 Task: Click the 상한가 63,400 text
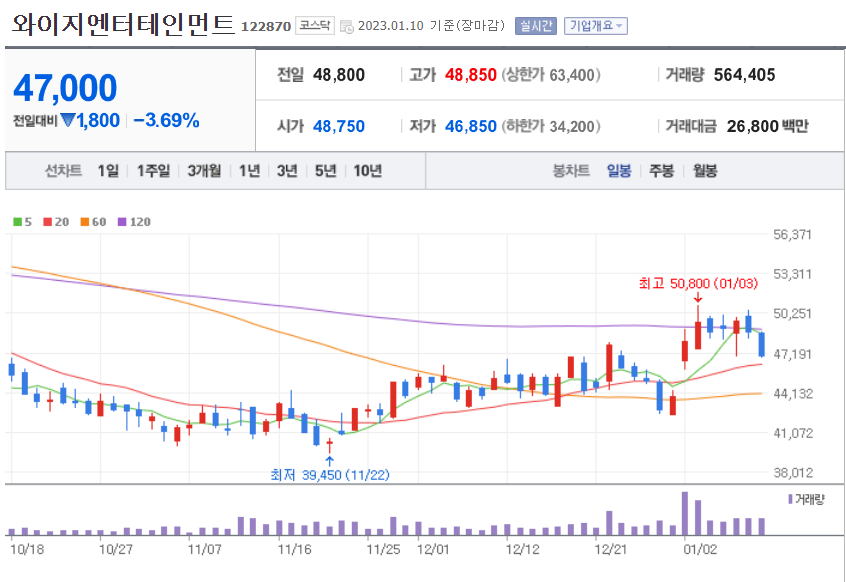tap(551, 74)
